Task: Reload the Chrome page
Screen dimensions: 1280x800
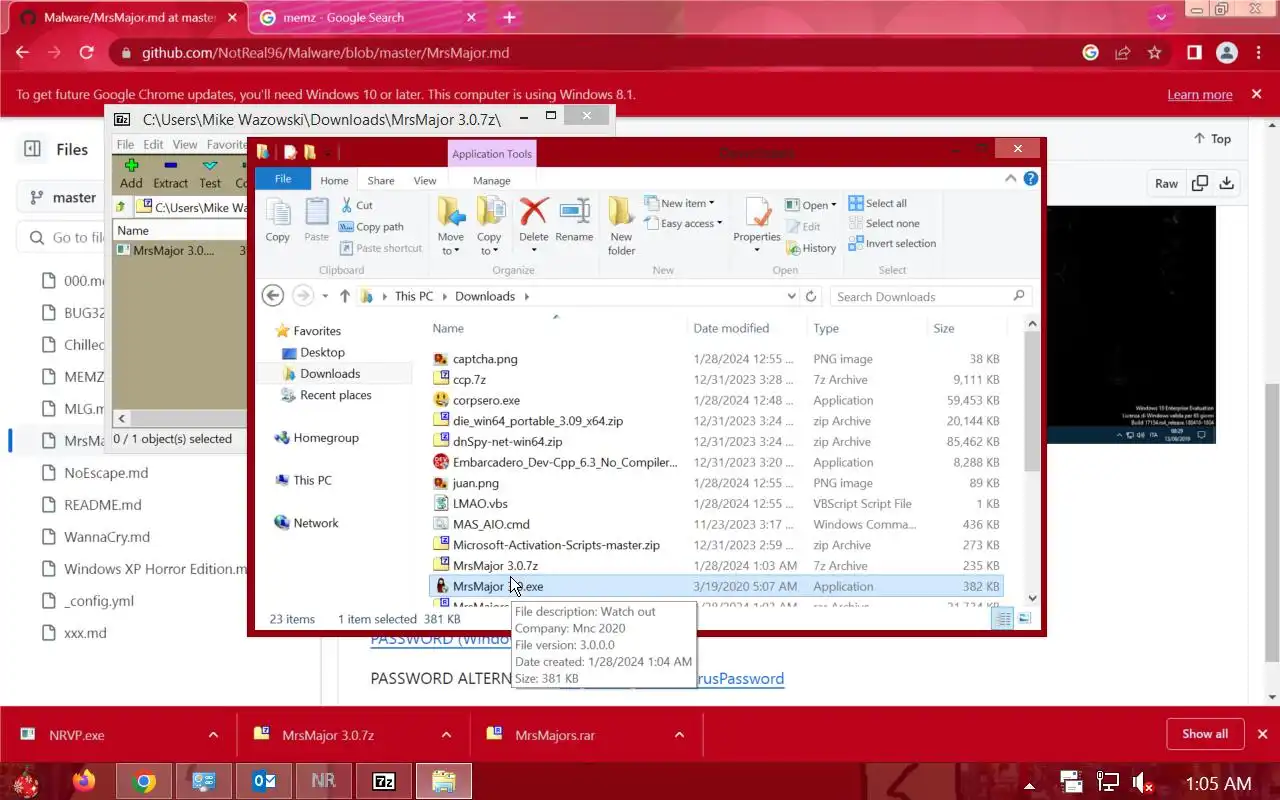Action: click(x=87, y=53)
